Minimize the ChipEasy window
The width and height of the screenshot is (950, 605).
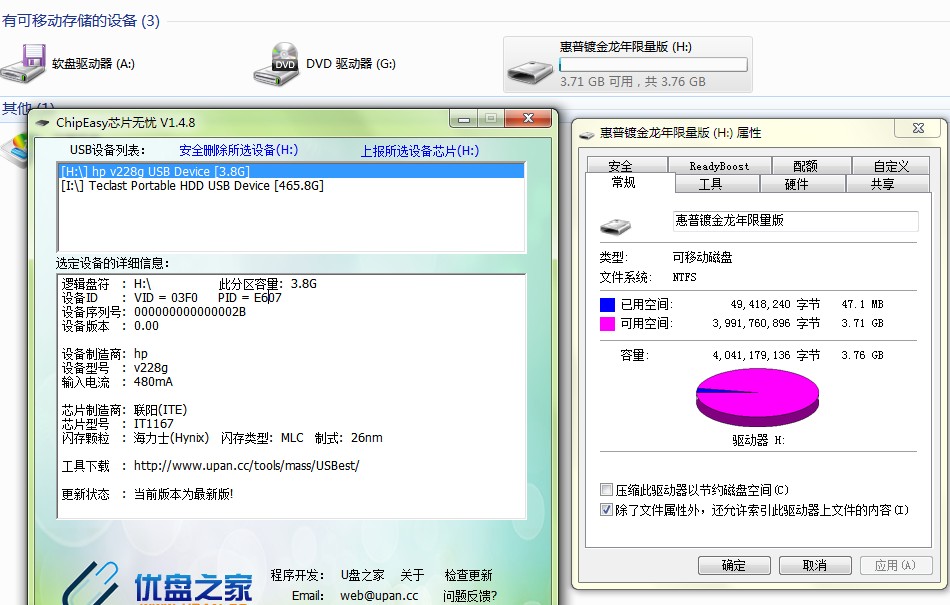(x=464, y=119)
